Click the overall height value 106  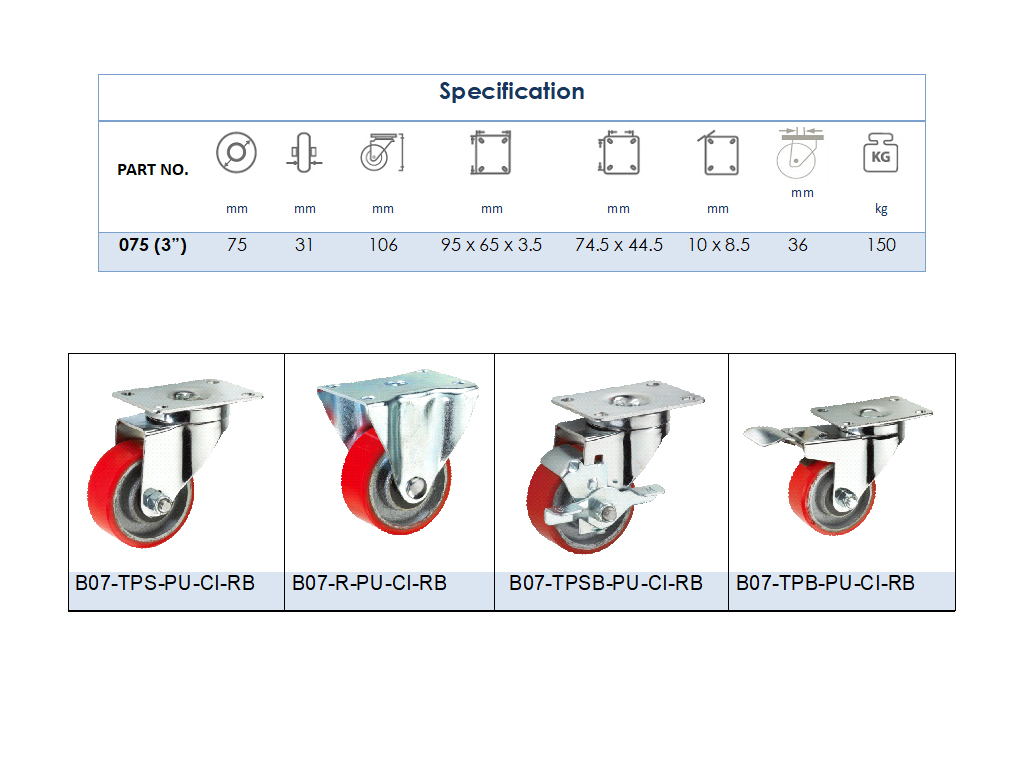click(x=383, y=245)
